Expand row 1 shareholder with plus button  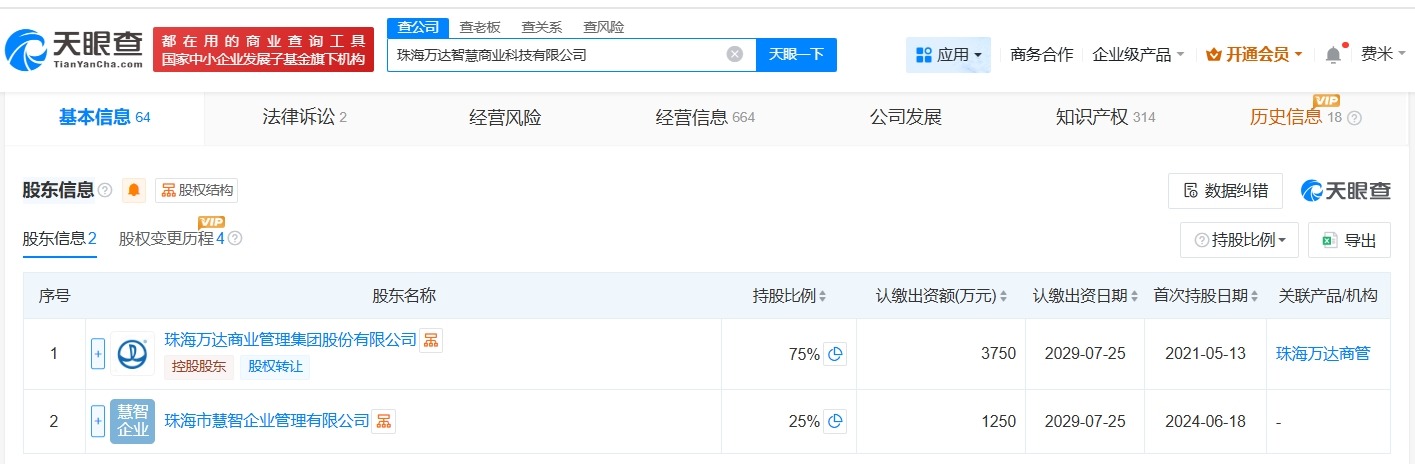click(x=98, y=353)
